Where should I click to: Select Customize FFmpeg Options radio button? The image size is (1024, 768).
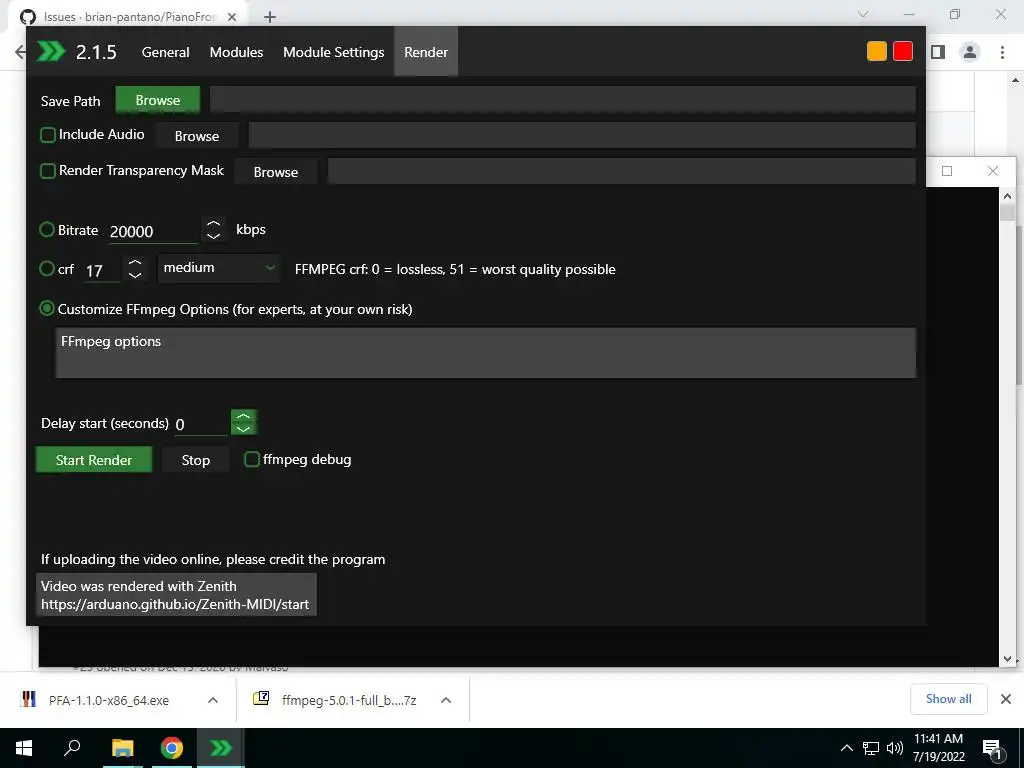(x=46, y=309)
